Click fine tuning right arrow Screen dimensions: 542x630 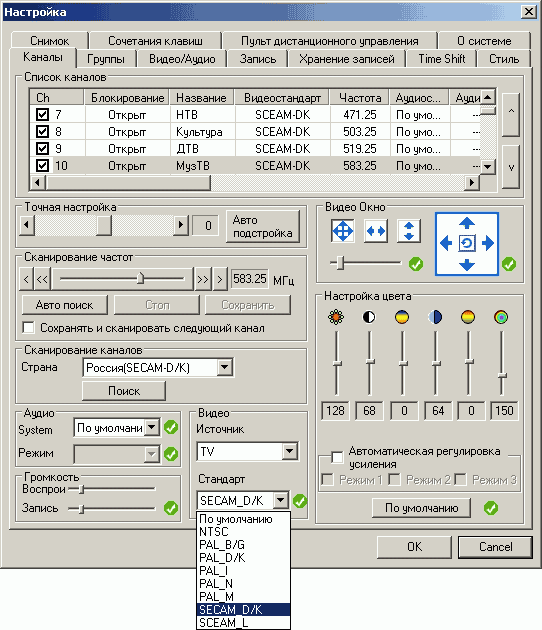click(x=181, y=225)
